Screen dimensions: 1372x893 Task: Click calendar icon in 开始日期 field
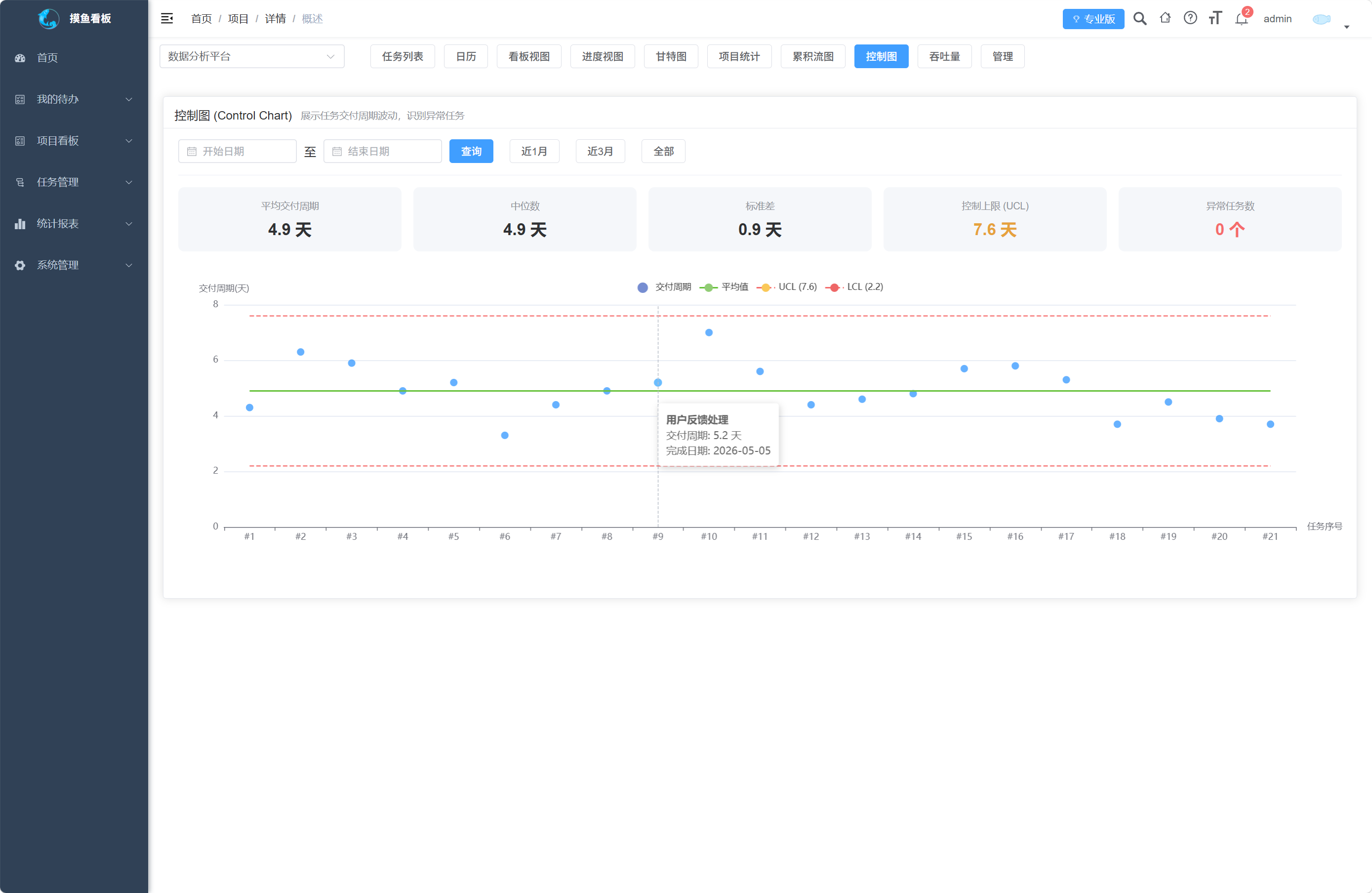click(x=192, y=152)
